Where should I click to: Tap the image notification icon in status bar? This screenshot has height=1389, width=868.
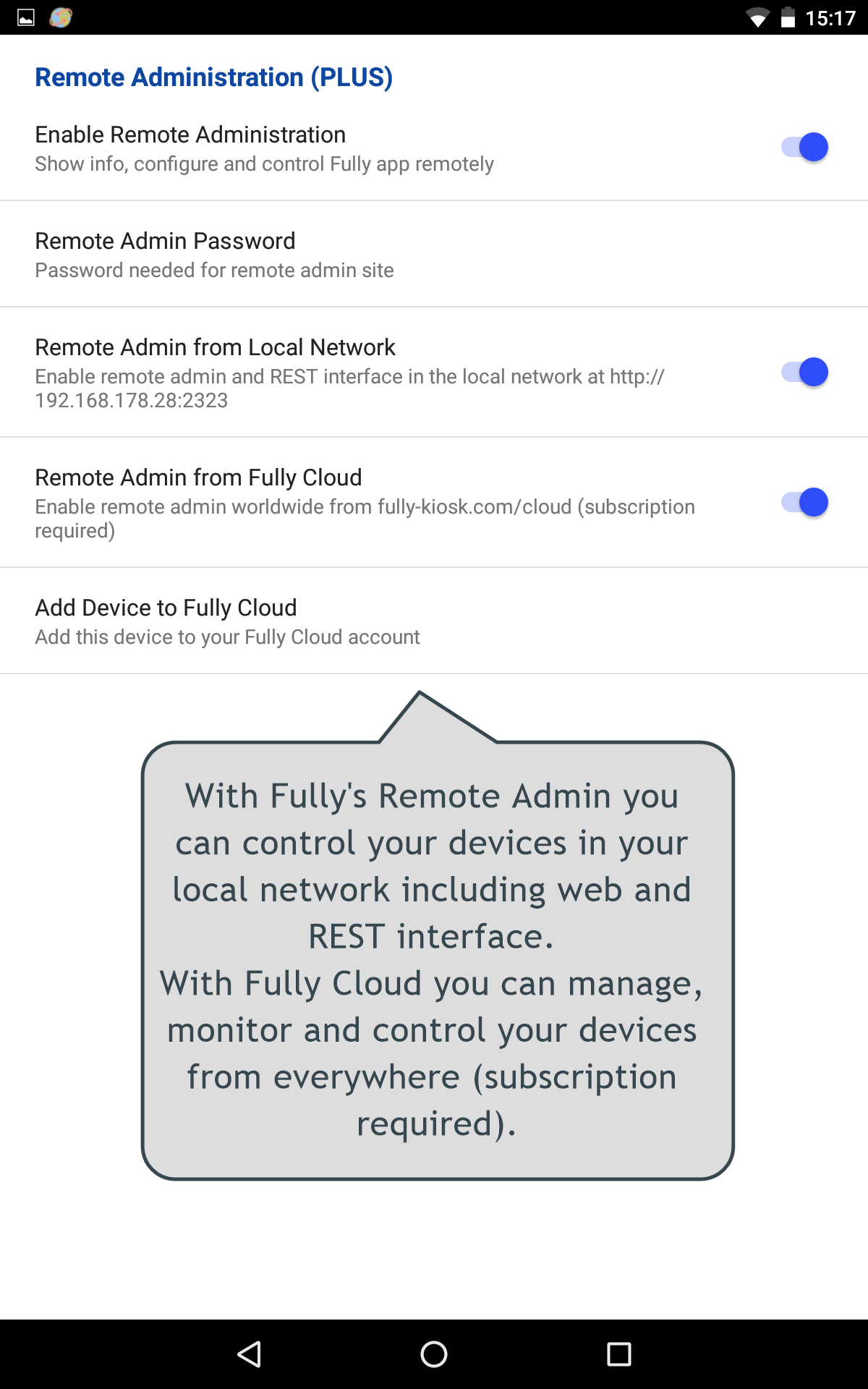(26, 17)
